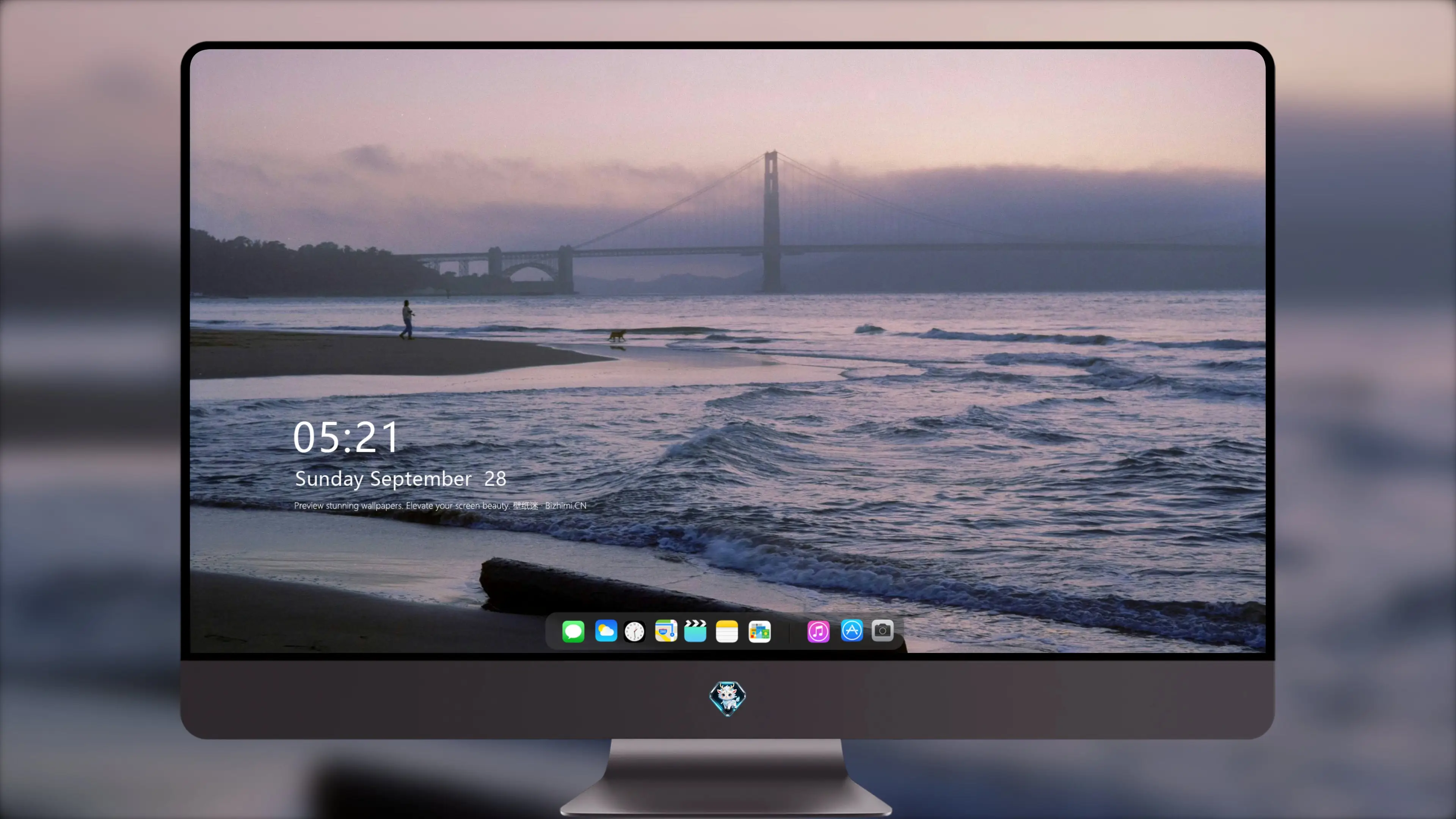Launch the Videos clapperboard app
Screen dimensions: 1456x819
click(x=695, y=631)
